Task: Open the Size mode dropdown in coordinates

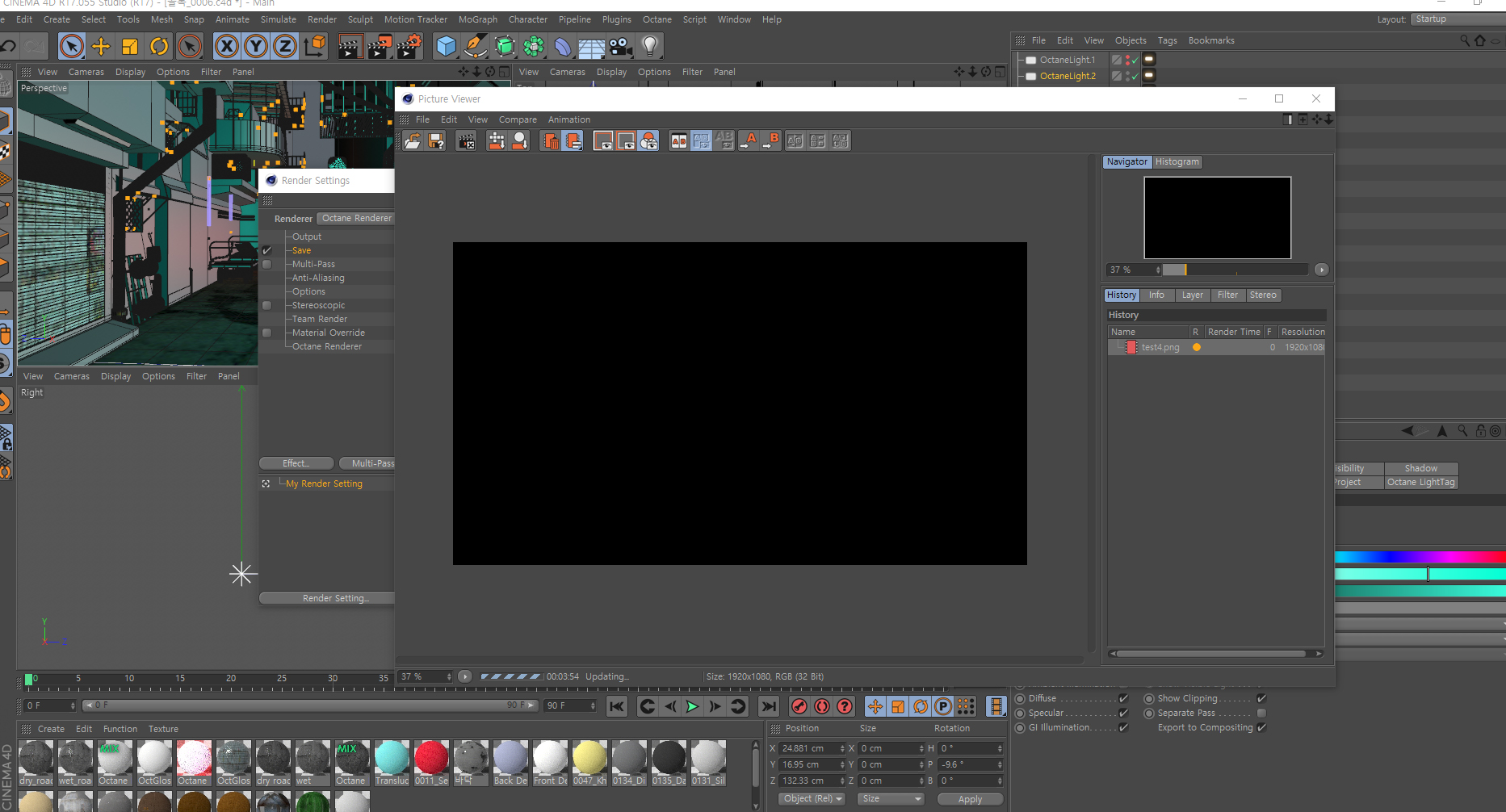Action: click(891, 798)
